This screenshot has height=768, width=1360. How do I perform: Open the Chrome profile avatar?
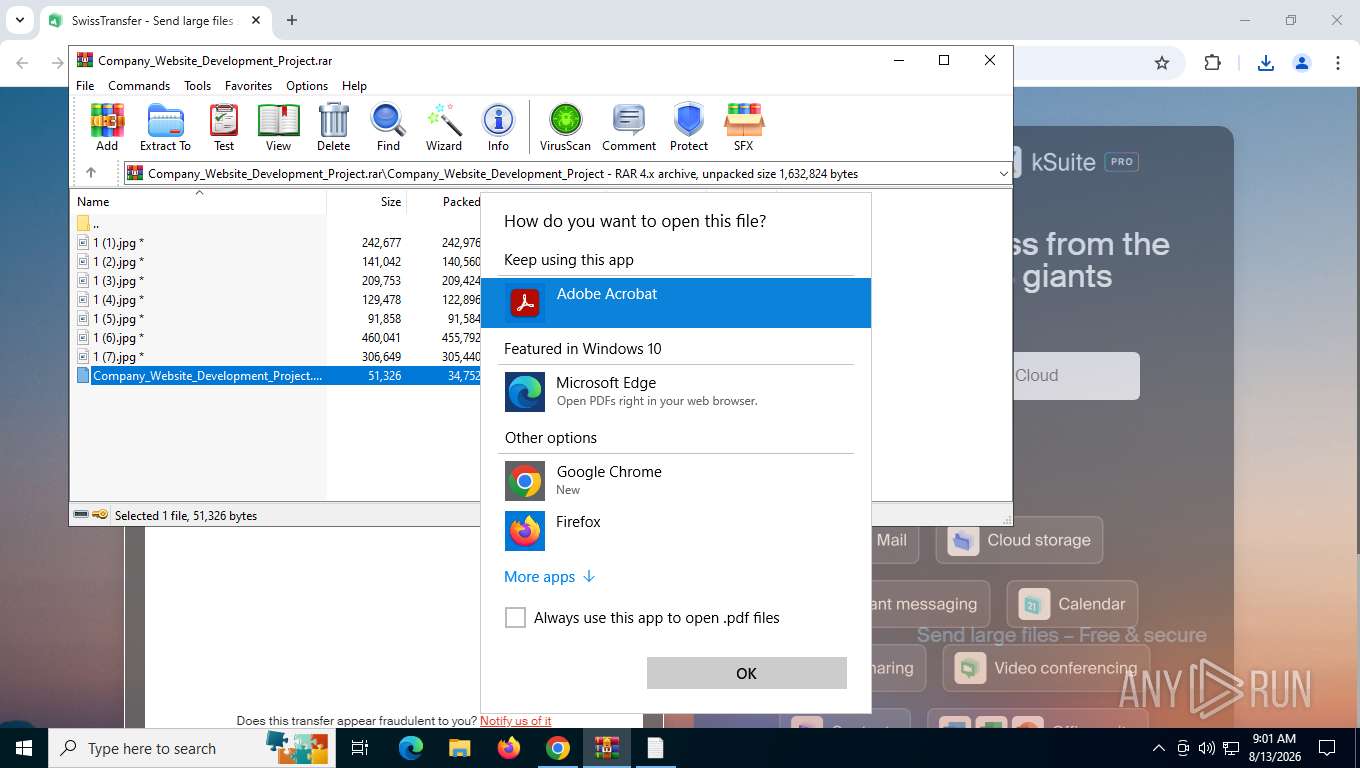(1302, 63)
